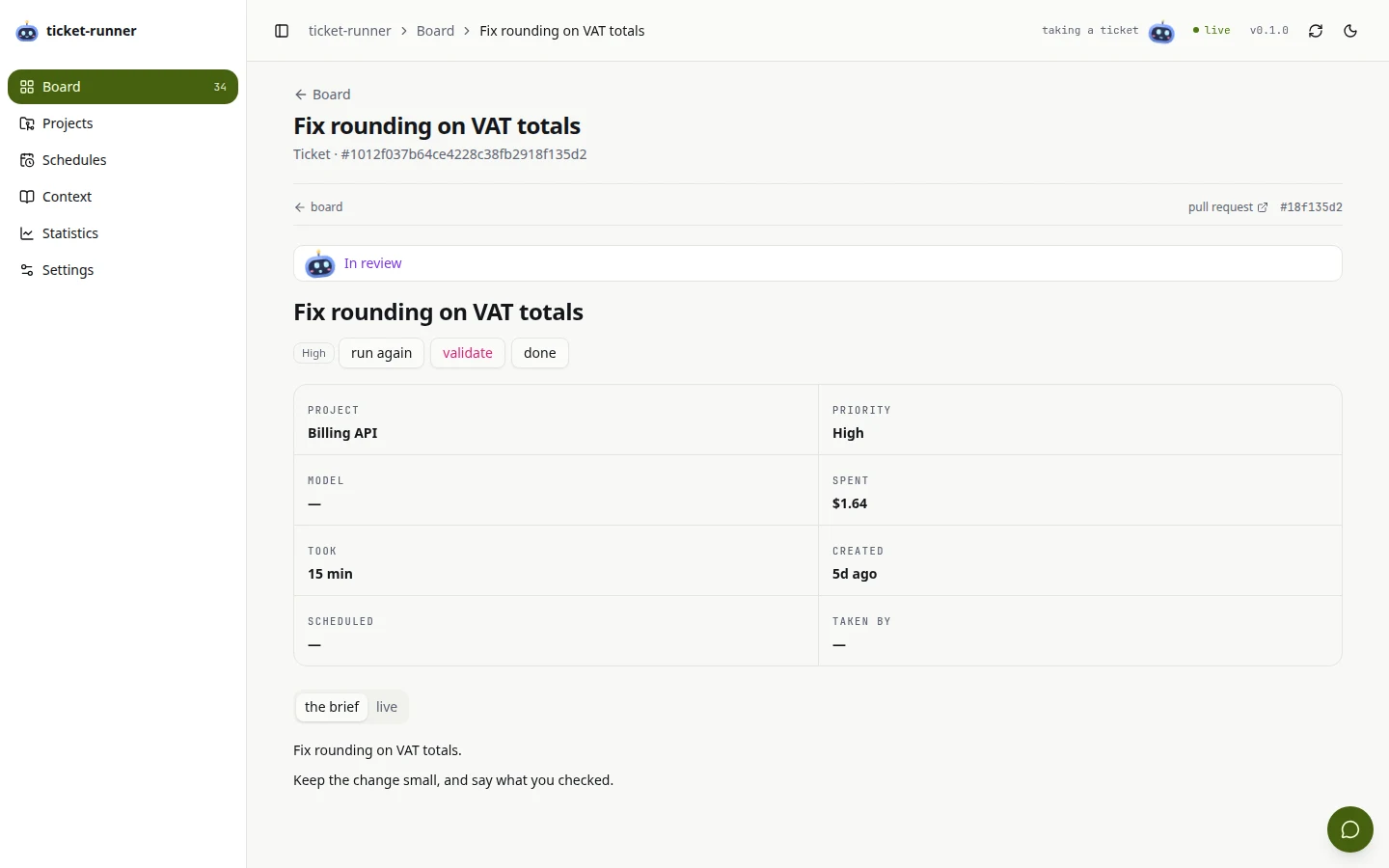1389x868 pixels.
Task: Open the chat bubble button
Action: point(1350,829)
